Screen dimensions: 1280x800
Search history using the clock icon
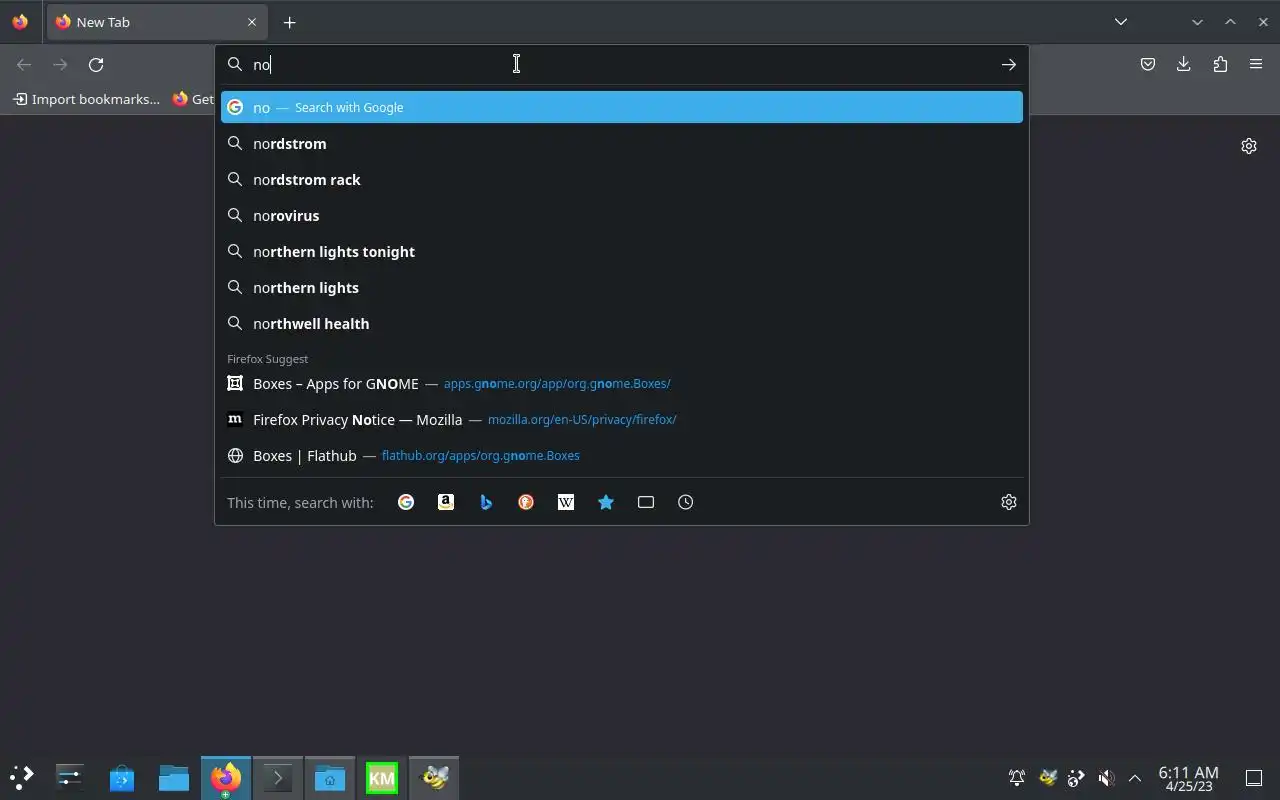tap(686, 502)
